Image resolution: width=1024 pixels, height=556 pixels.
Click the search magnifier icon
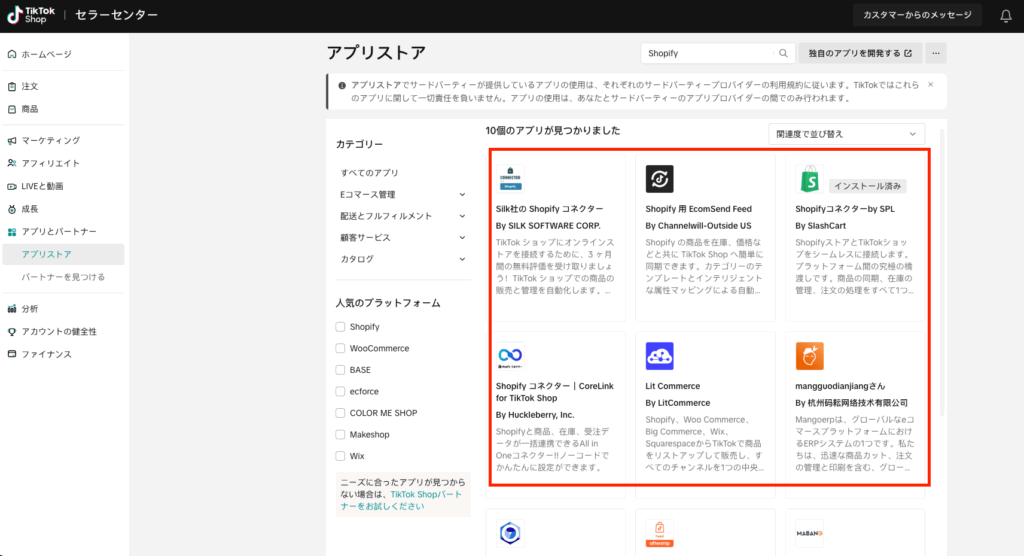783,54
